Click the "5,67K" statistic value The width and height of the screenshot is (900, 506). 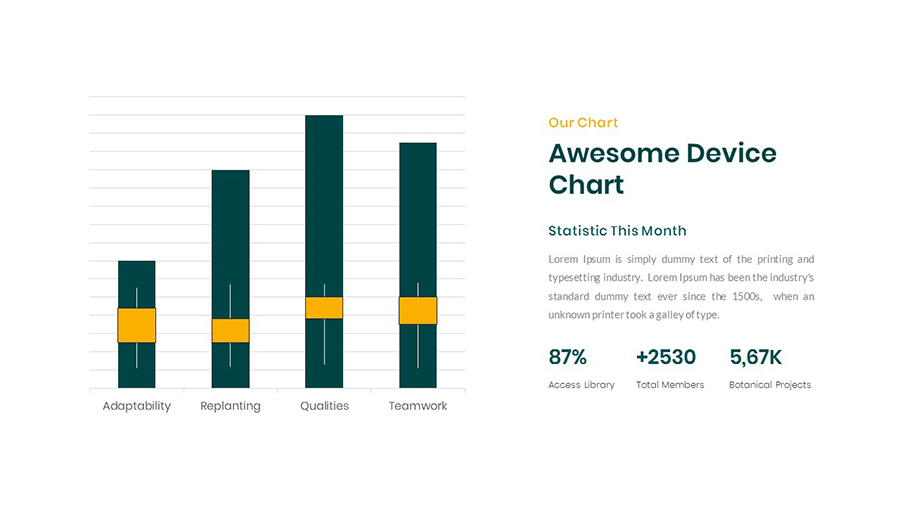[x=755, y=357]
